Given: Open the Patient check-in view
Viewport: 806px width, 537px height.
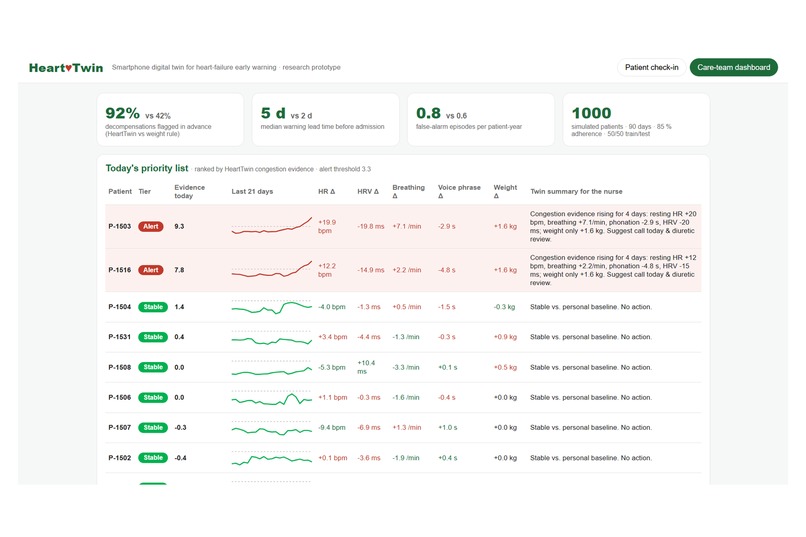Looking at the screenshot, I should coord(651,67).
